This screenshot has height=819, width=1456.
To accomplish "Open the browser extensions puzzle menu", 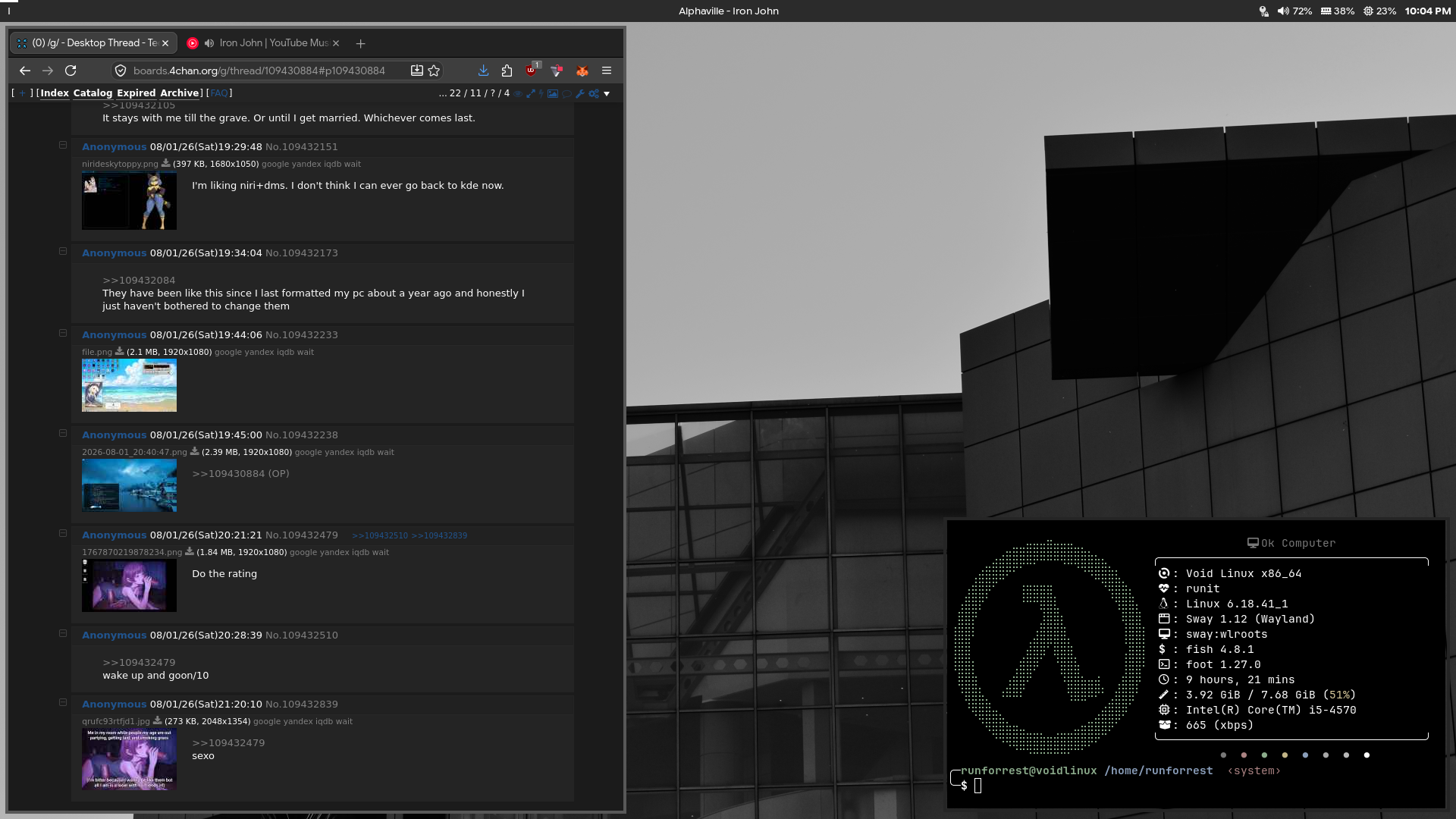I will coord(507,71).
